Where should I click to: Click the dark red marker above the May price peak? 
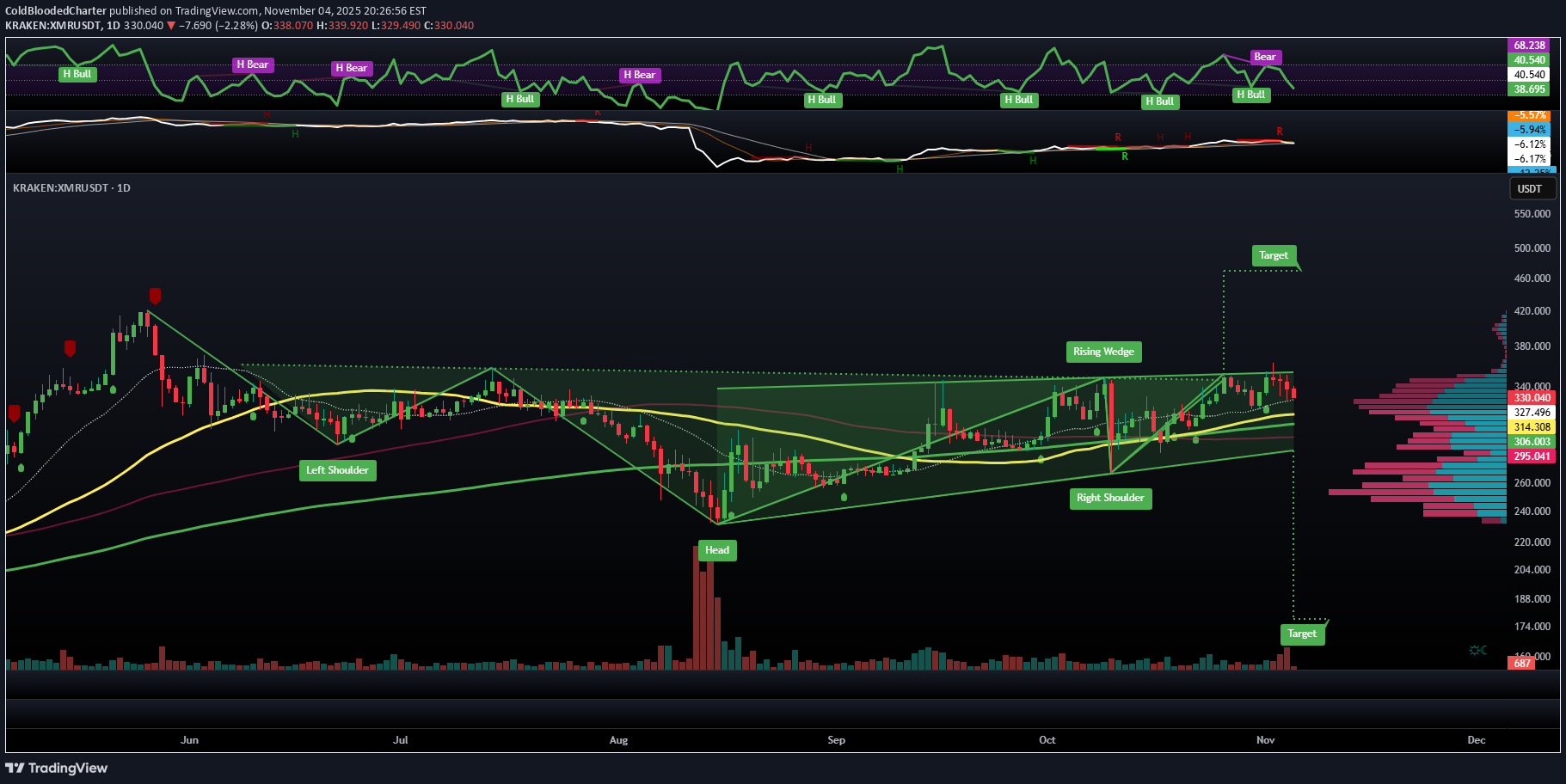click(x=155, y=296)
